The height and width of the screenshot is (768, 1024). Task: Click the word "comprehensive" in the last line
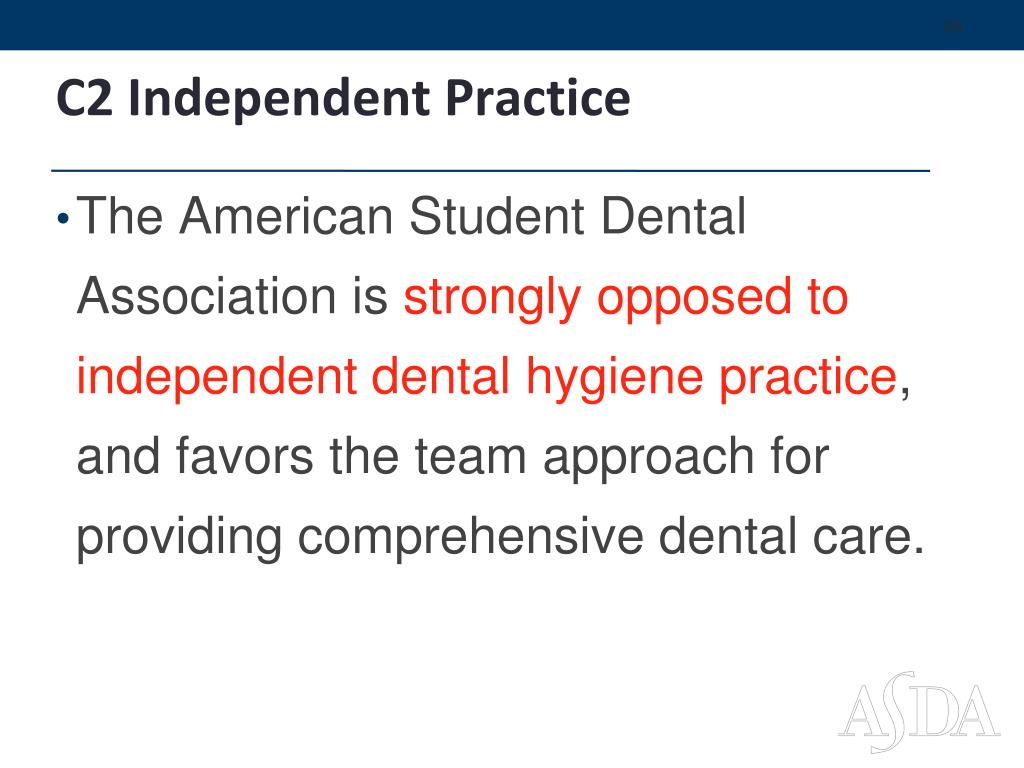point(470,538)
